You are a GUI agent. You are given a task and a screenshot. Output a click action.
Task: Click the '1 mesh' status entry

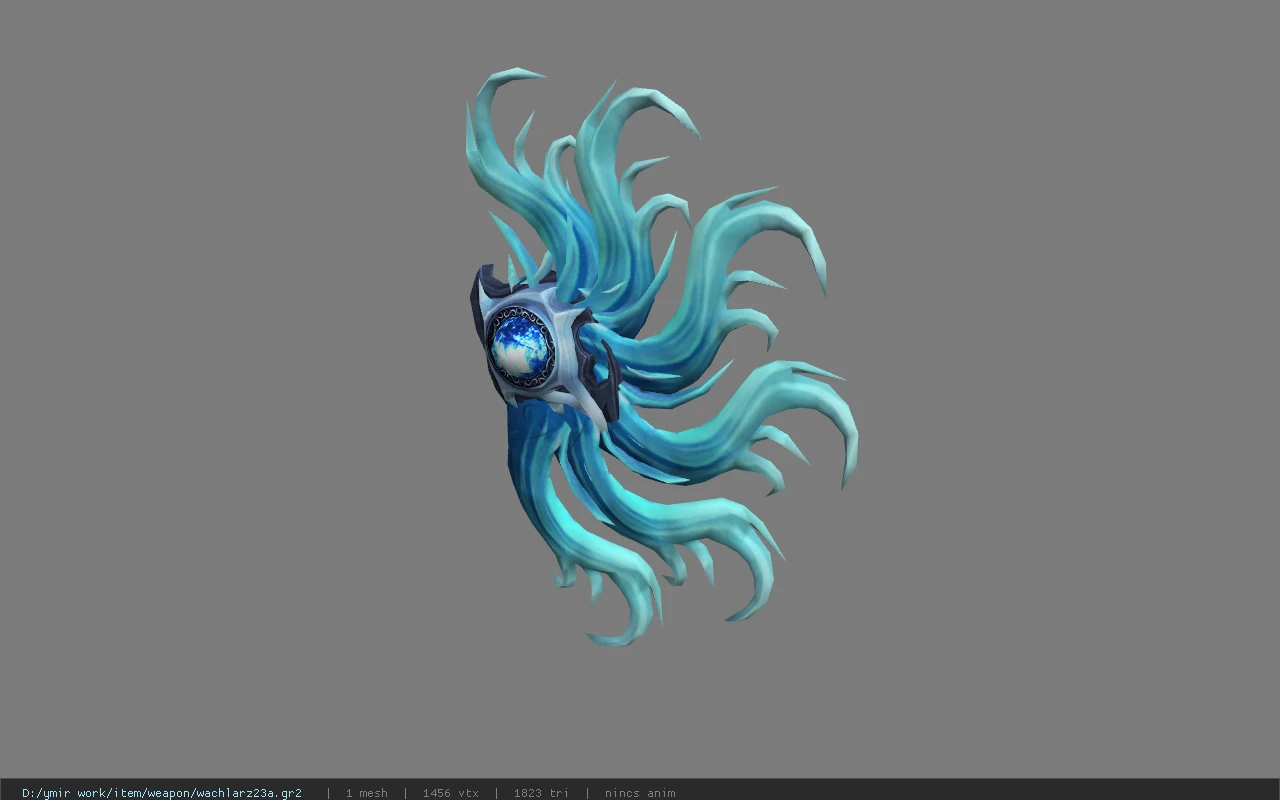point(367,793)
